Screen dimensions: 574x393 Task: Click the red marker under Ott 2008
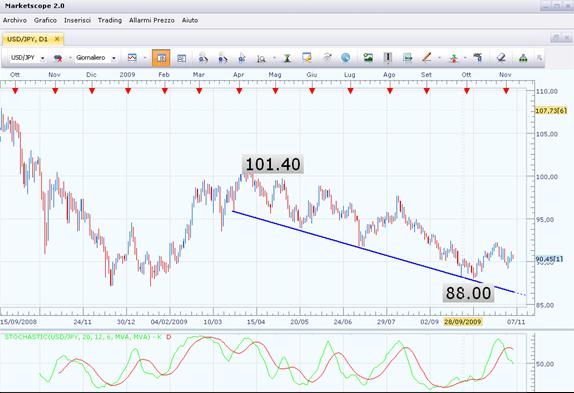pyautogui.click(x=15, y=90)
